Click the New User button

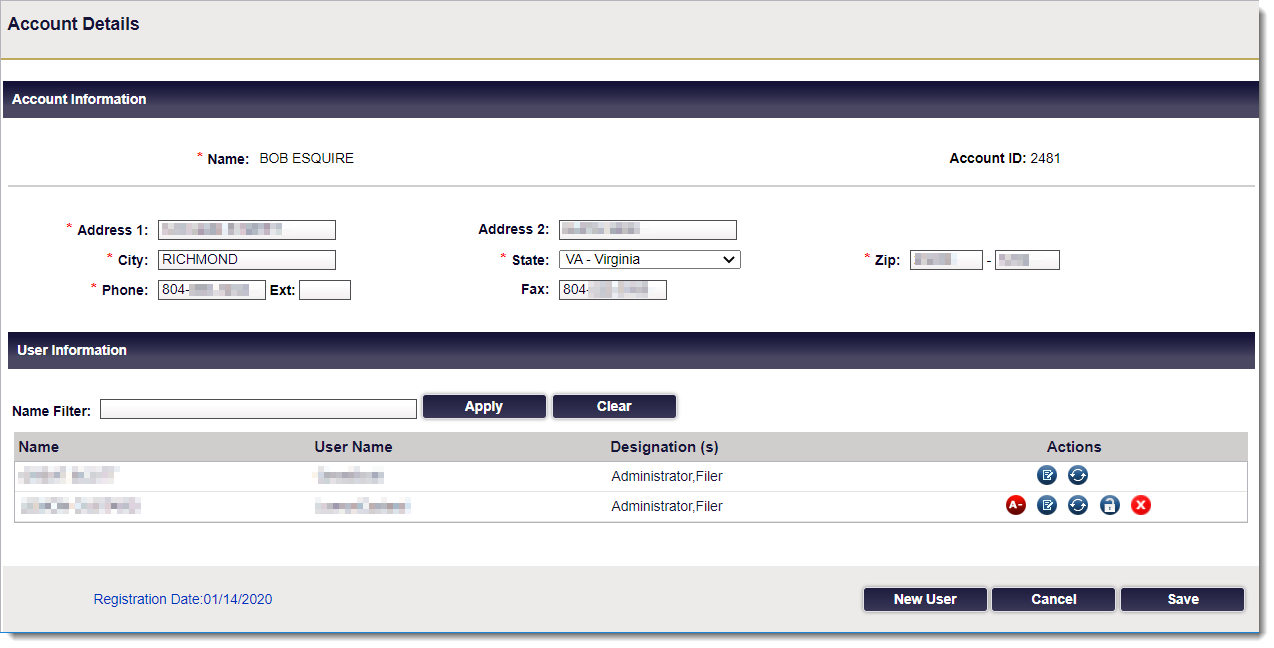925,599
